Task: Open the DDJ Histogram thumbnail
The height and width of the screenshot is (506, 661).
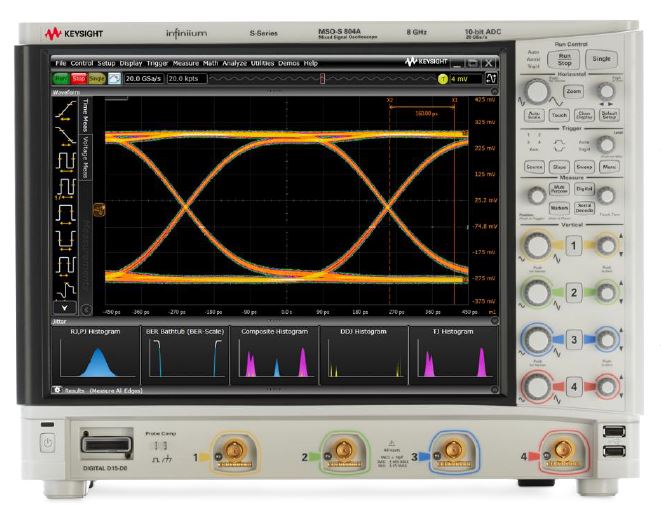Action: [x=363, y=355]
